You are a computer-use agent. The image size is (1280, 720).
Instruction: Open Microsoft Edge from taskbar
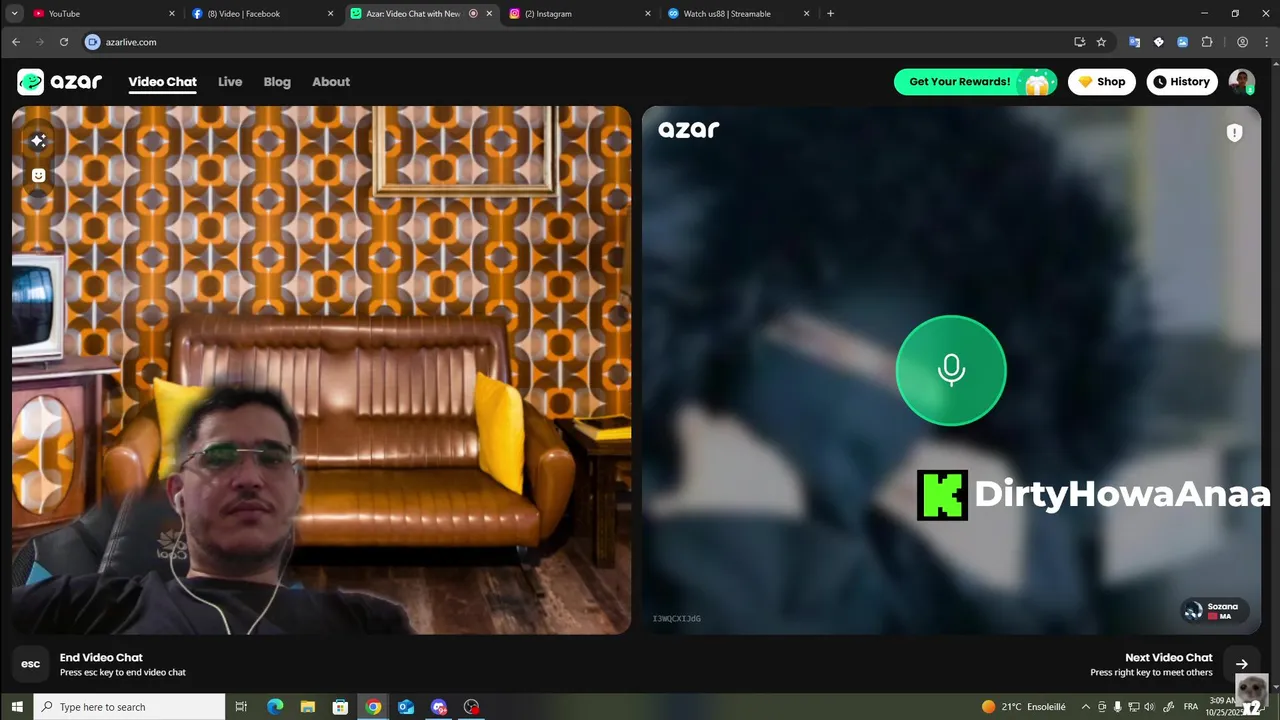coord(275,707)
